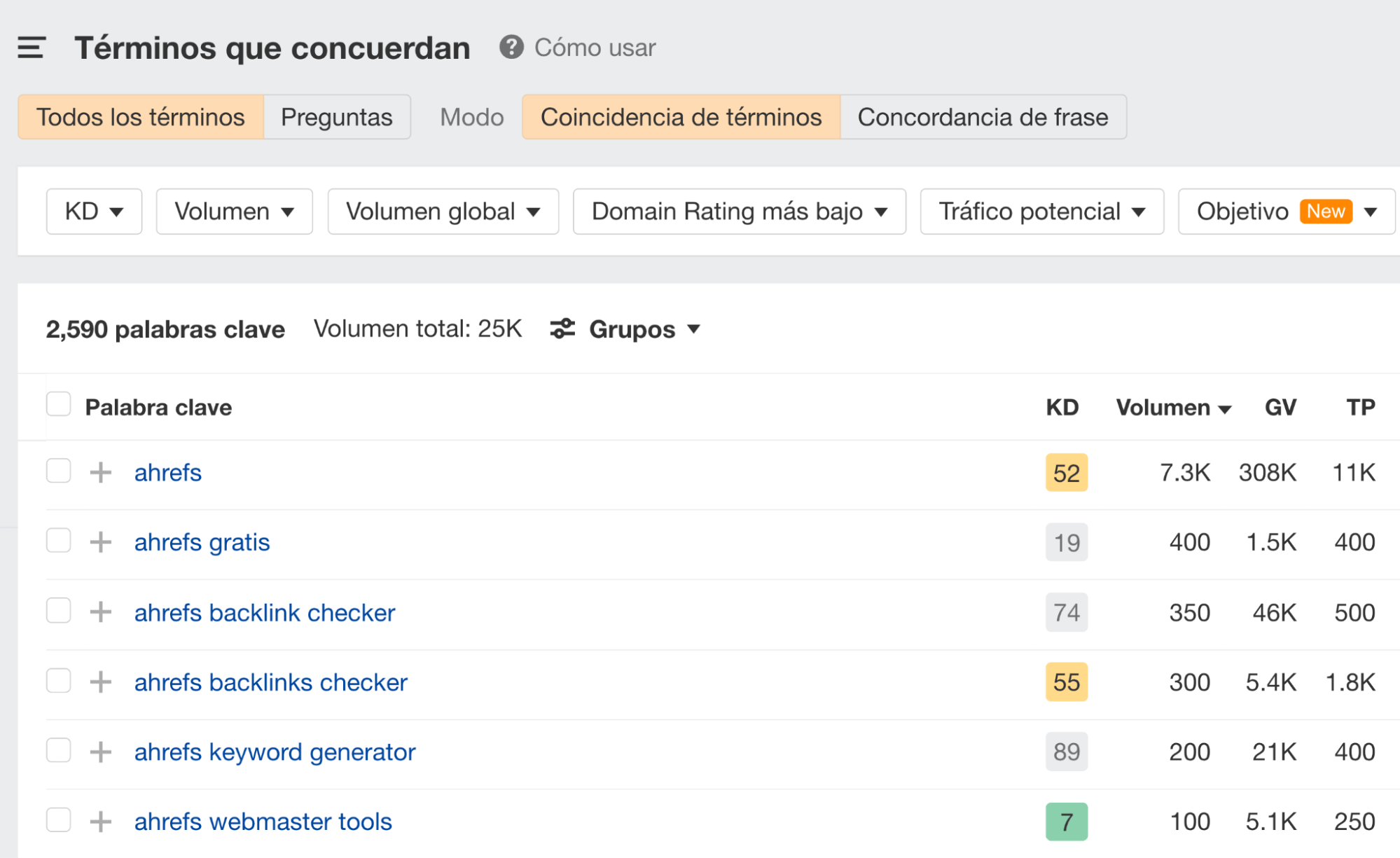Select all keywords with the header checkbox
This screenshot has width=1400, height=858.
click(59, 403)
